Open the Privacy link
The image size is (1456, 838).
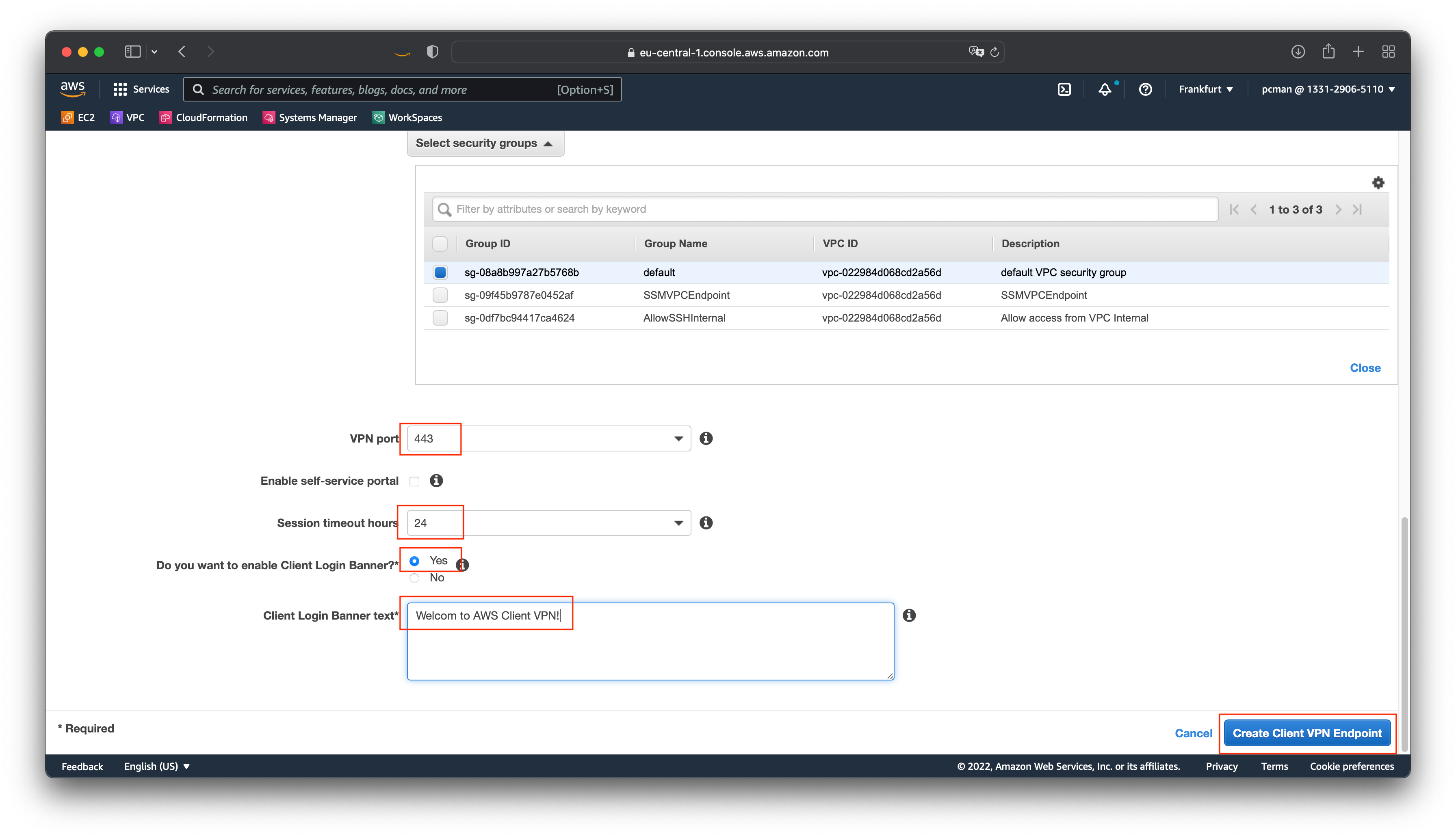click(1221, 767)
